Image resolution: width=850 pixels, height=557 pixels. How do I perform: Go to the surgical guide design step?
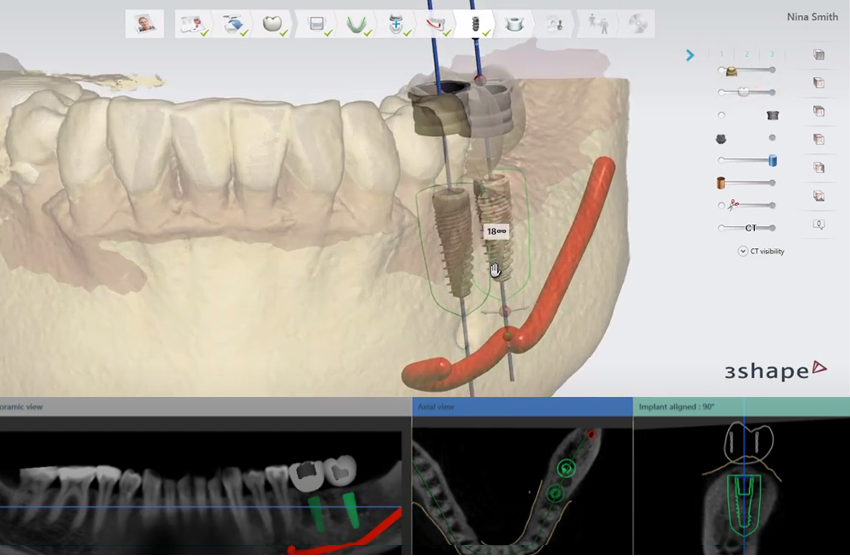514,24
